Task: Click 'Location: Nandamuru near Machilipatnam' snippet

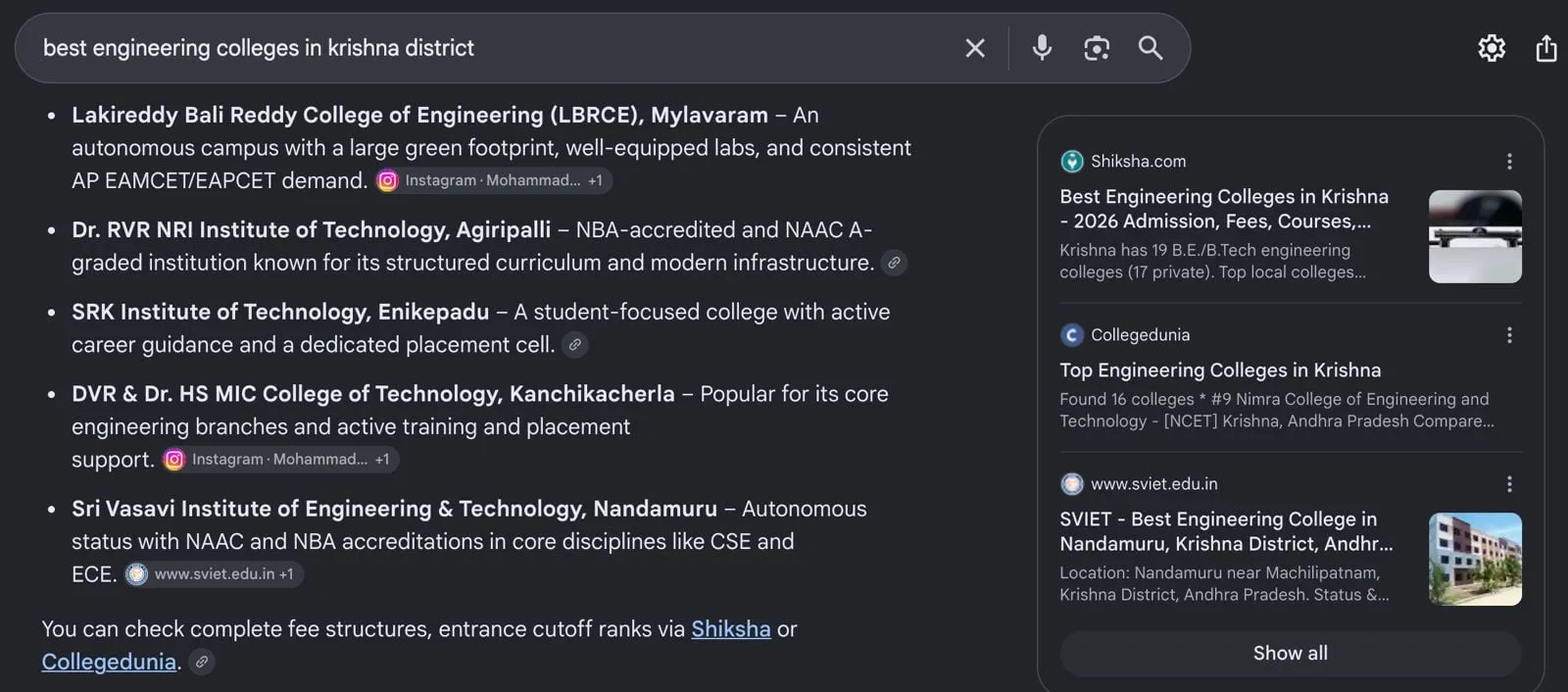Action: (x=1224, y=584)
